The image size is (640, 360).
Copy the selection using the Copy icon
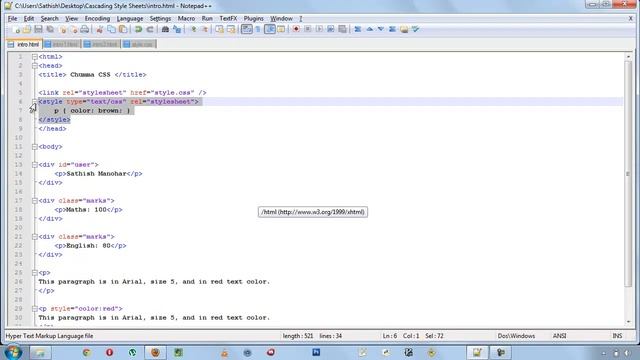(111, 29)
